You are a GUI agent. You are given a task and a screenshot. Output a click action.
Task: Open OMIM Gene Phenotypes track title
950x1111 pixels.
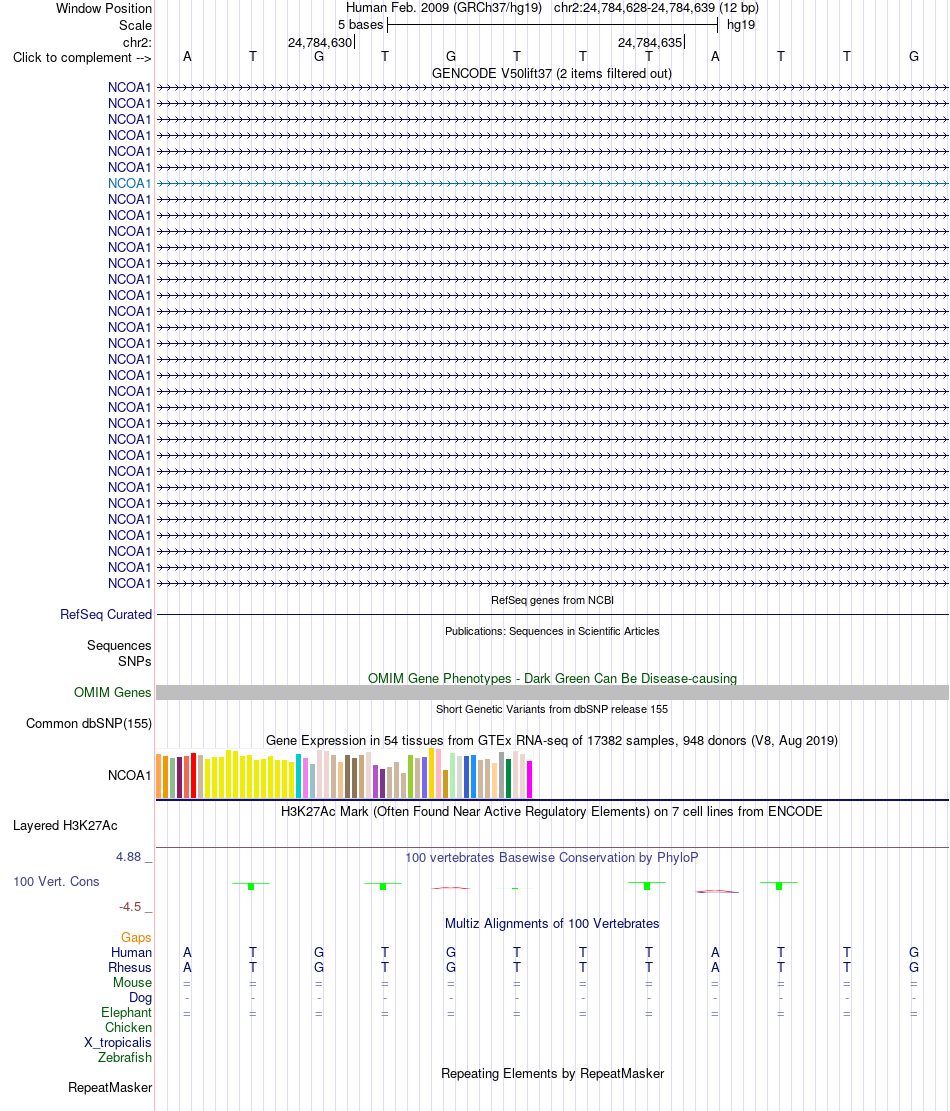pos(552,678)
